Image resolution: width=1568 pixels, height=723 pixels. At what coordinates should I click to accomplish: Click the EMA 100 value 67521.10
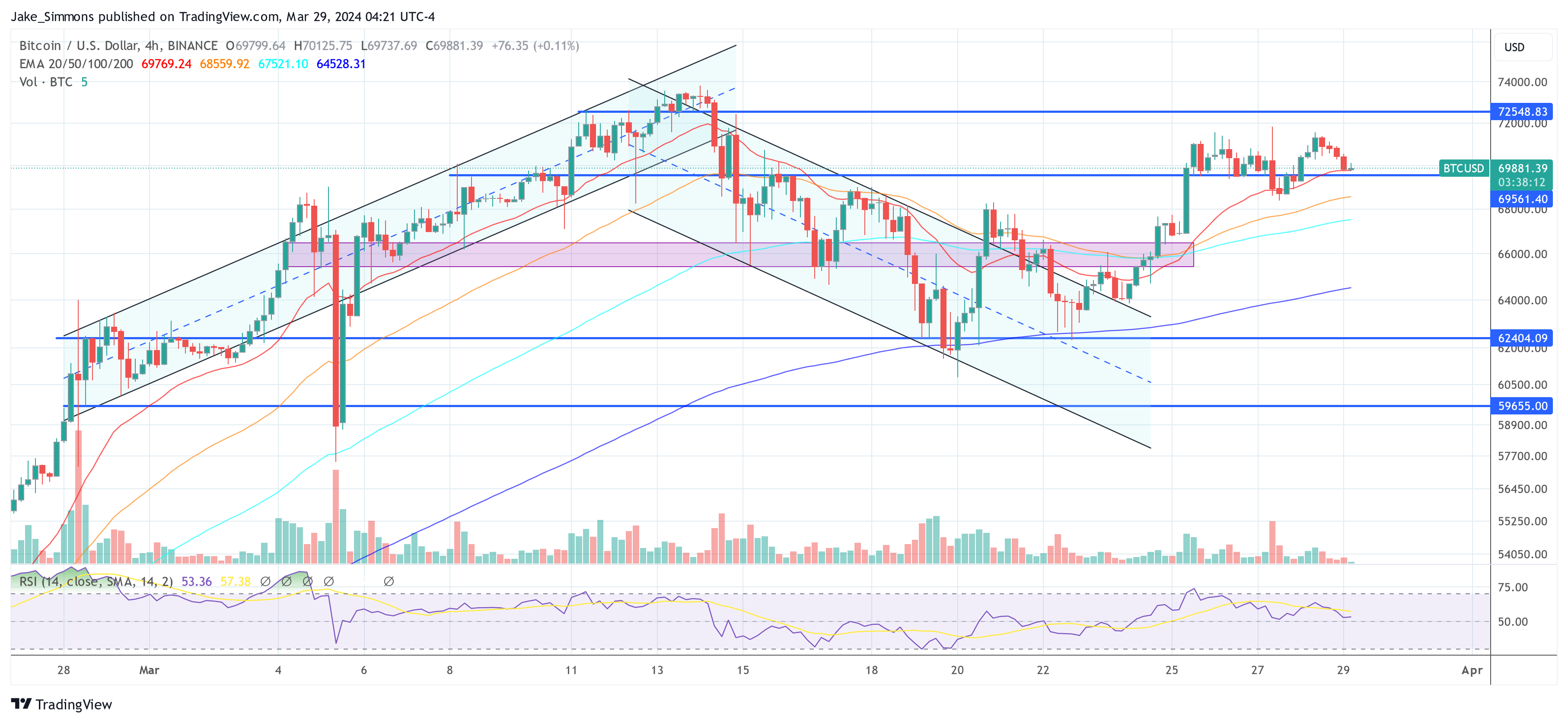coord(283,64)
